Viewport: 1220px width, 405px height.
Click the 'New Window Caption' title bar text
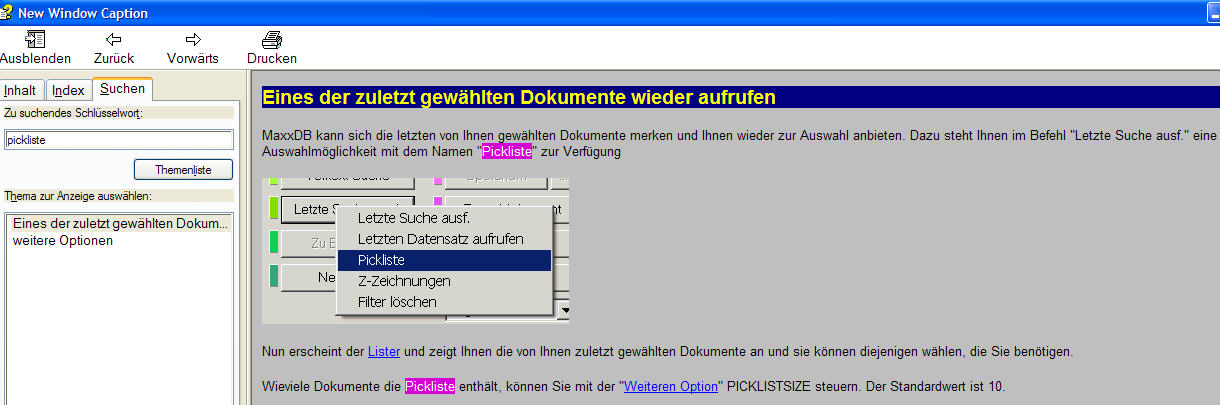pyautogui.click(x=83, y=13)
